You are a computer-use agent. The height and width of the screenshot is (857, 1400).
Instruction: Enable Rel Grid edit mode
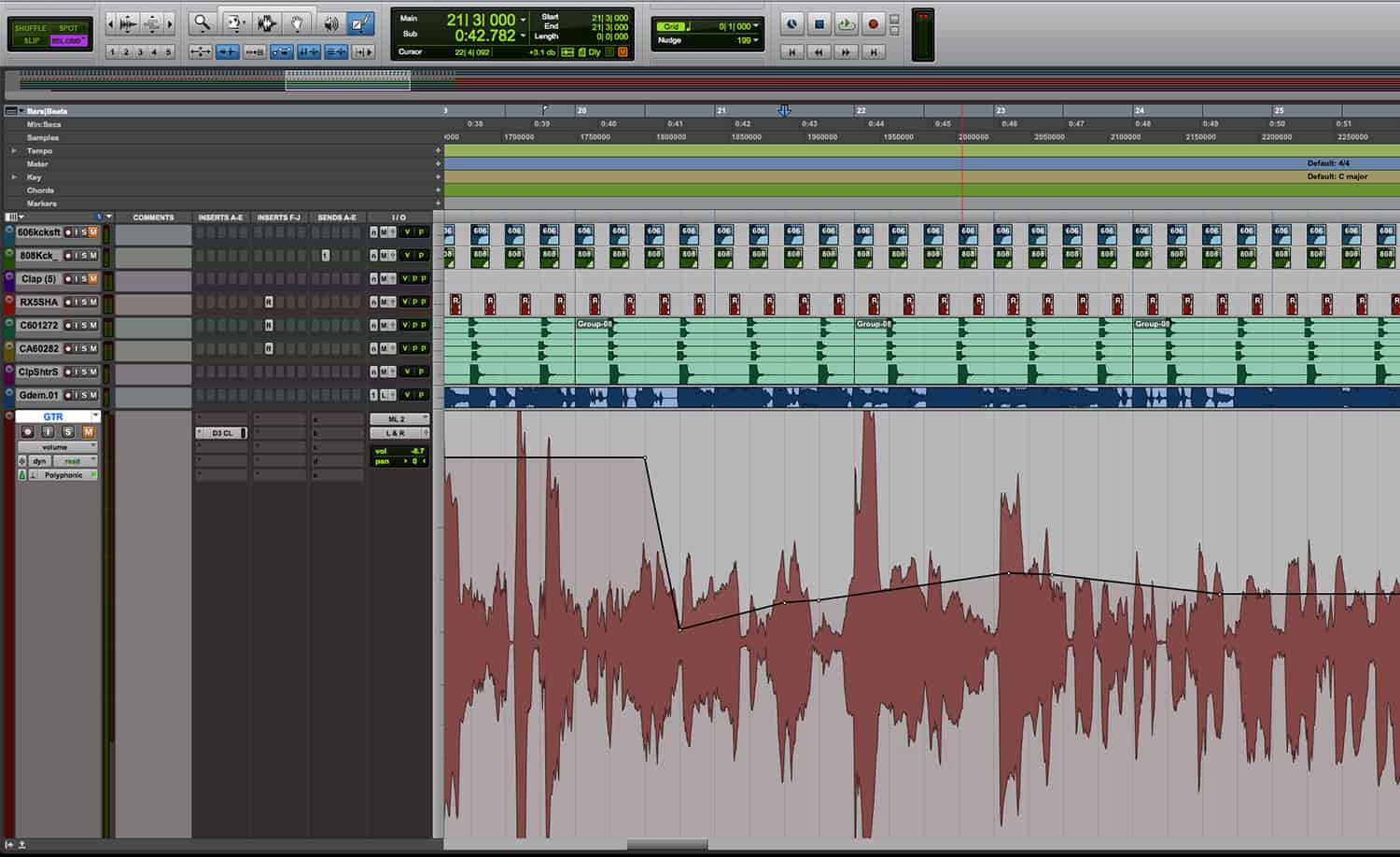(x=69, y=41)
